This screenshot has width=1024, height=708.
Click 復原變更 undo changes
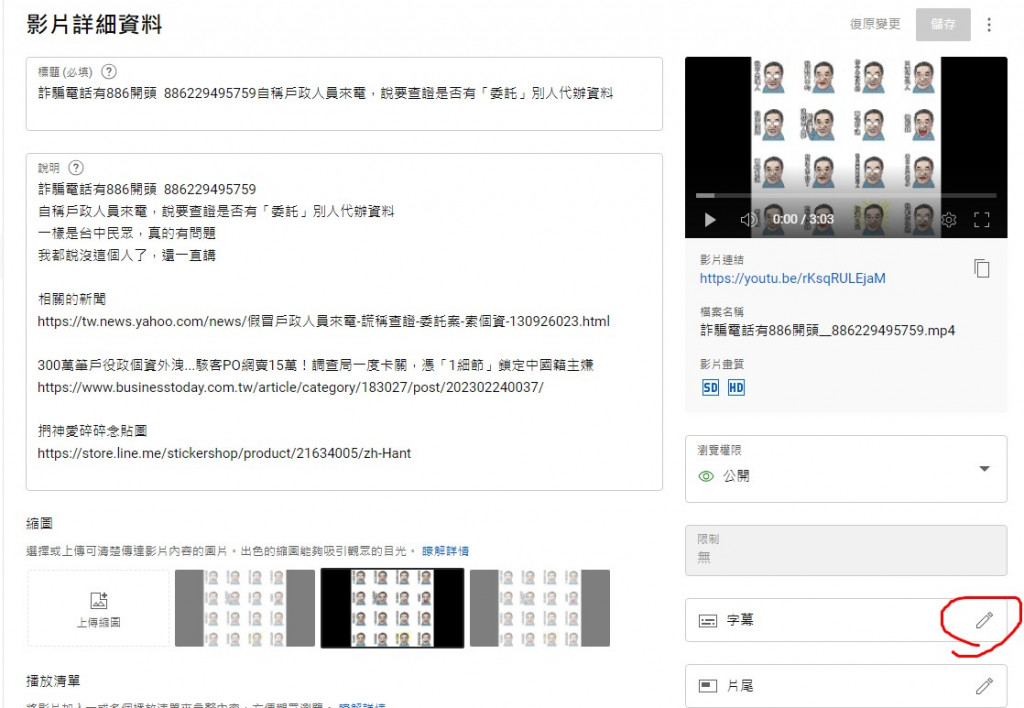(x=875, y=24)
